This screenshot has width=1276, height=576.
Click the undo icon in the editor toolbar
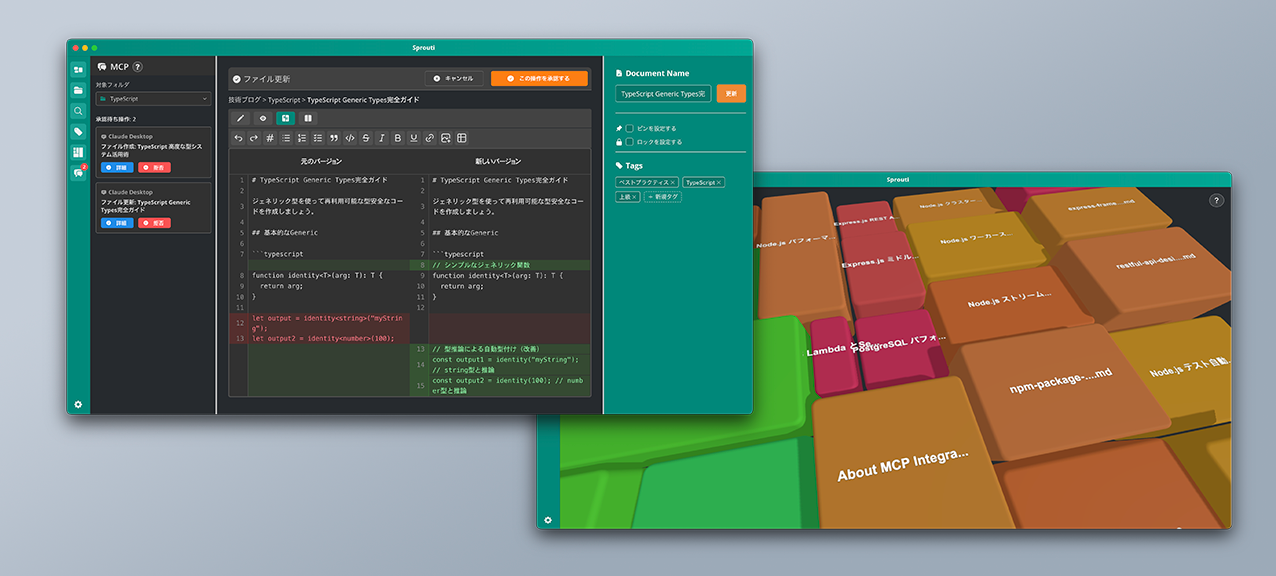pos(238,138)
